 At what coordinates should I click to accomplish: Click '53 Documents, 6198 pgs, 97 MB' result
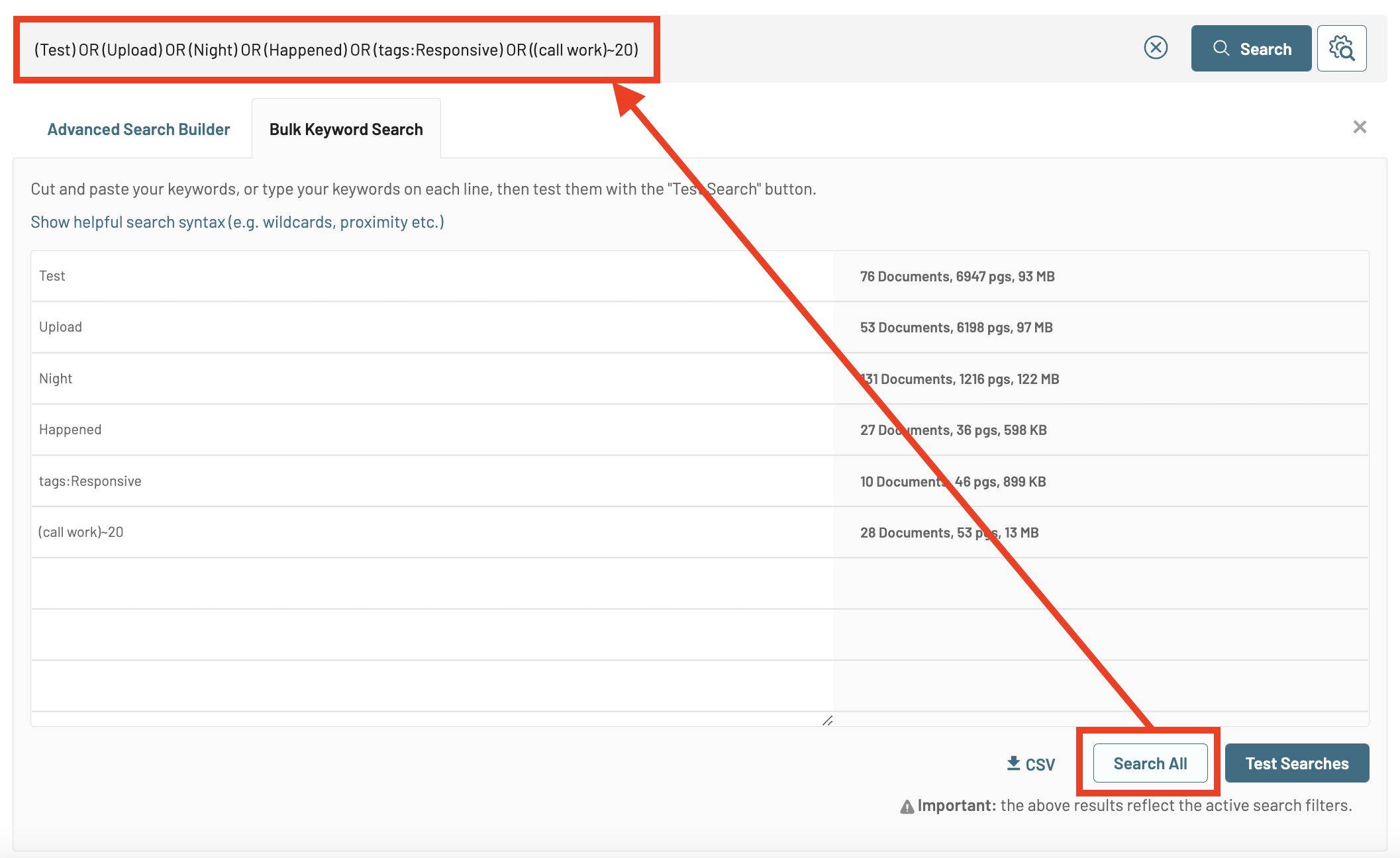[956, 328]
